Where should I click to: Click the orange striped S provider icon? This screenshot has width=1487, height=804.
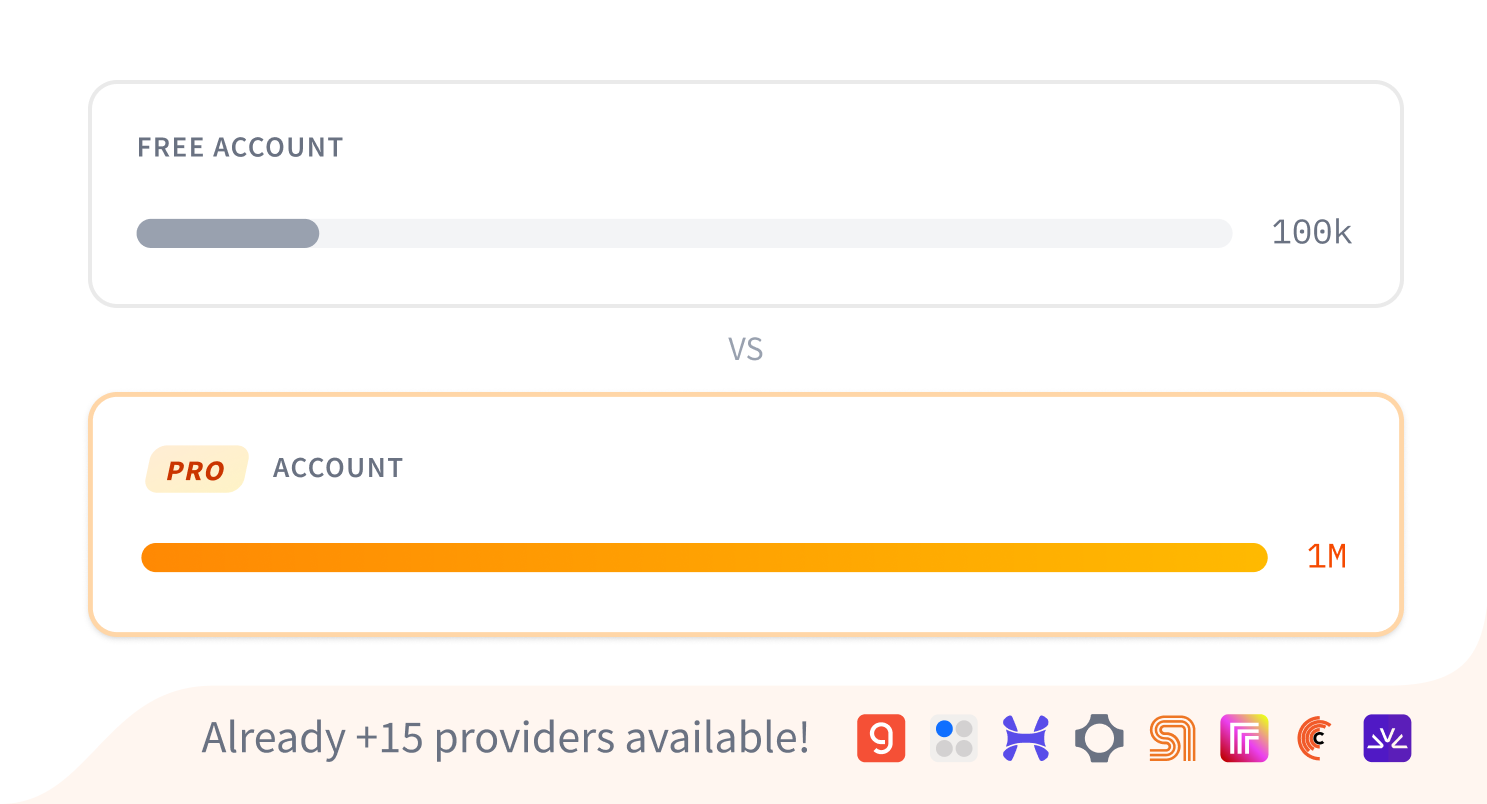click(x=1172, y=739)
